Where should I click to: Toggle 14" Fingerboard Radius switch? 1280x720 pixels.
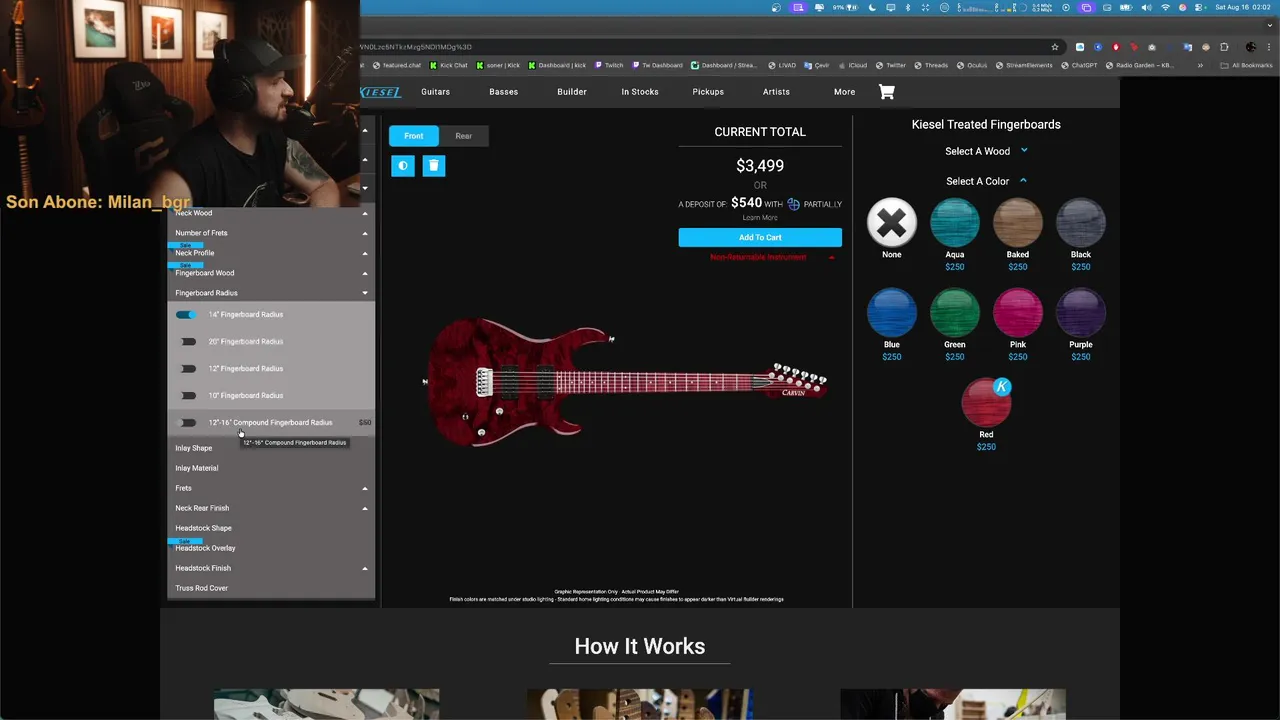pos(187,315)
